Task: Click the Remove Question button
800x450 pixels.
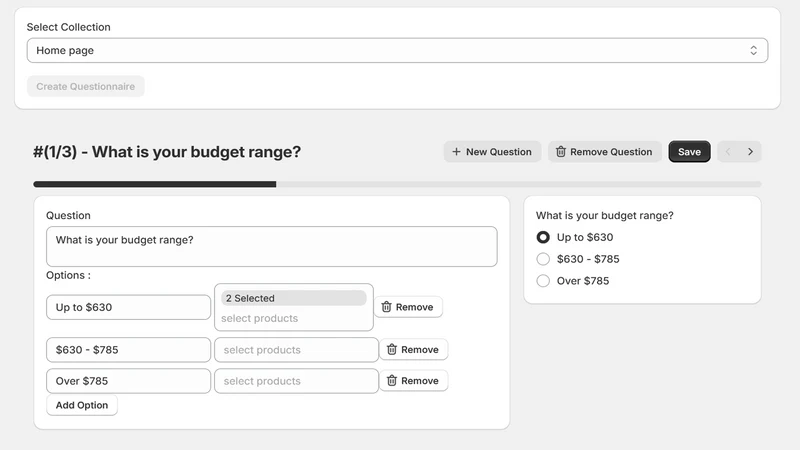Action: (x=605, y=152)
